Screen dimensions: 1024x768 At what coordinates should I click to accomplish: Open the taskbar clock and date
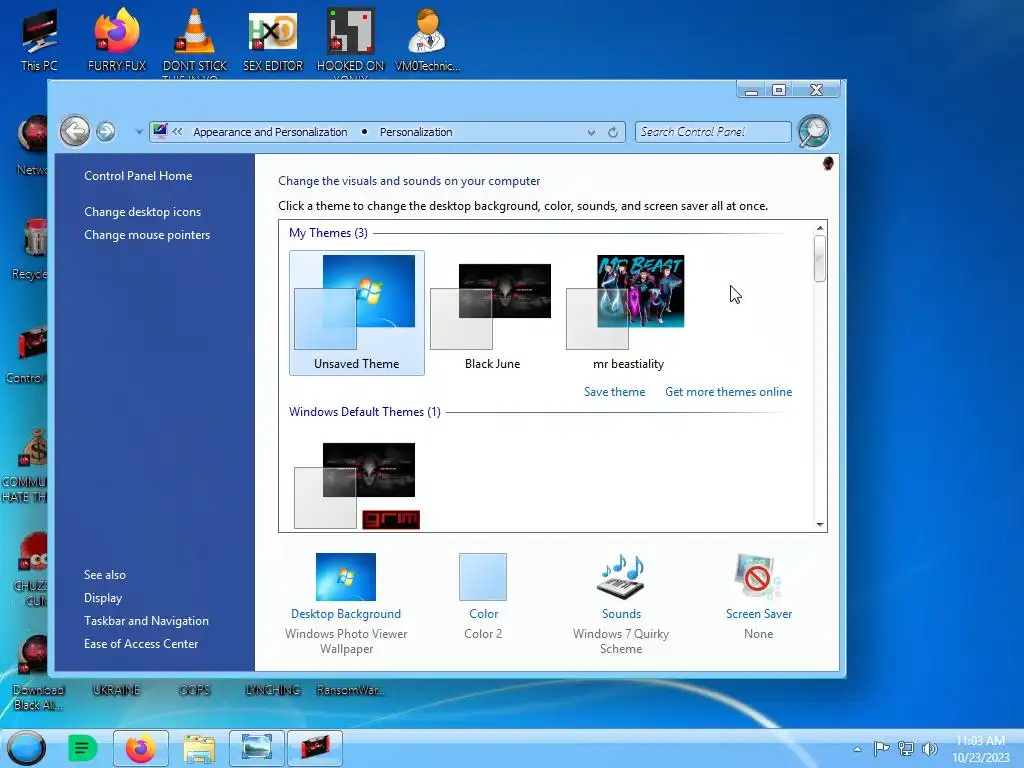click(980, 749)
